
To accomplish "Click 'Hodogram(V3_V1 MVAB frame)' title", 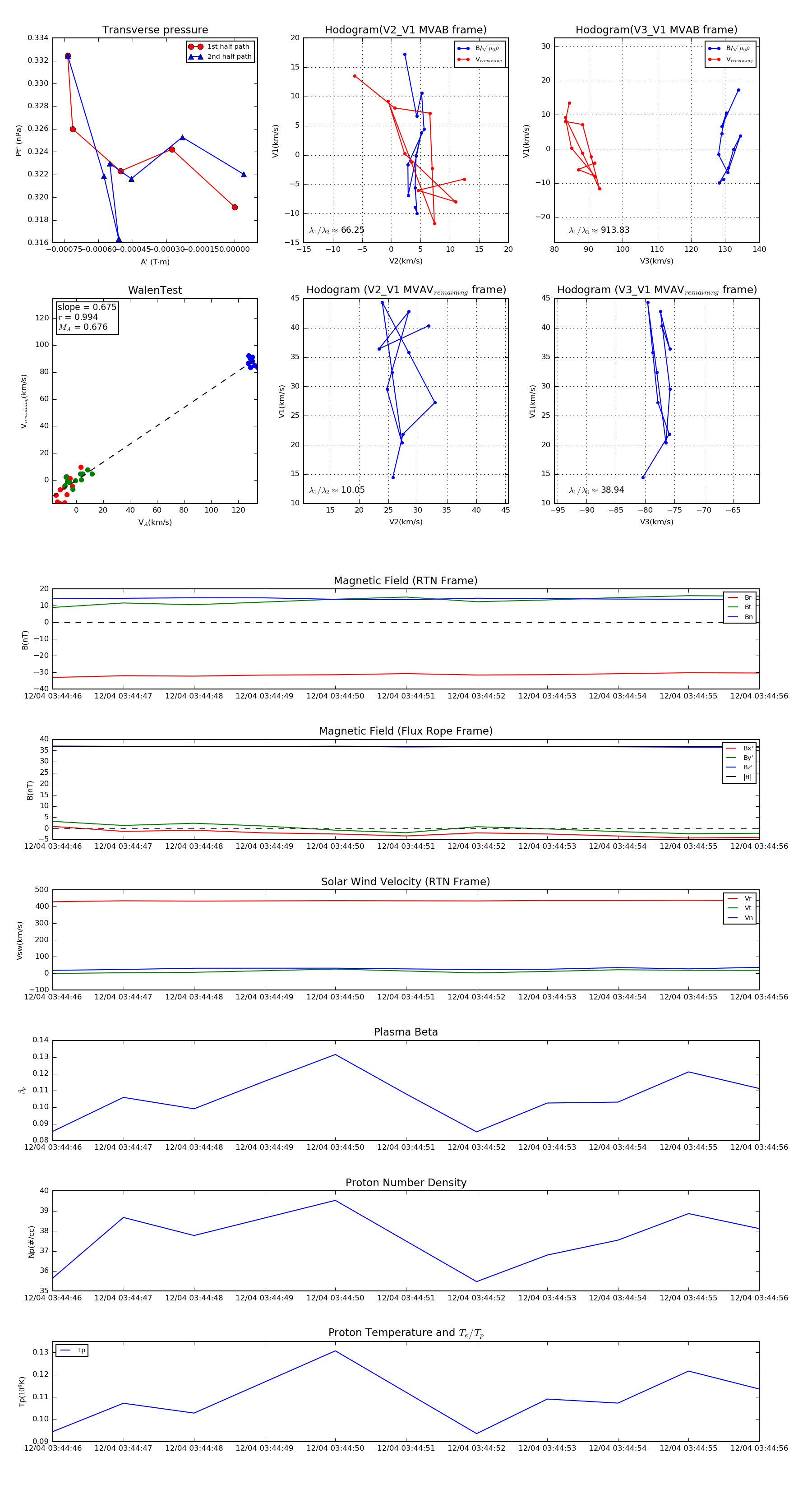I will (656, 30).
